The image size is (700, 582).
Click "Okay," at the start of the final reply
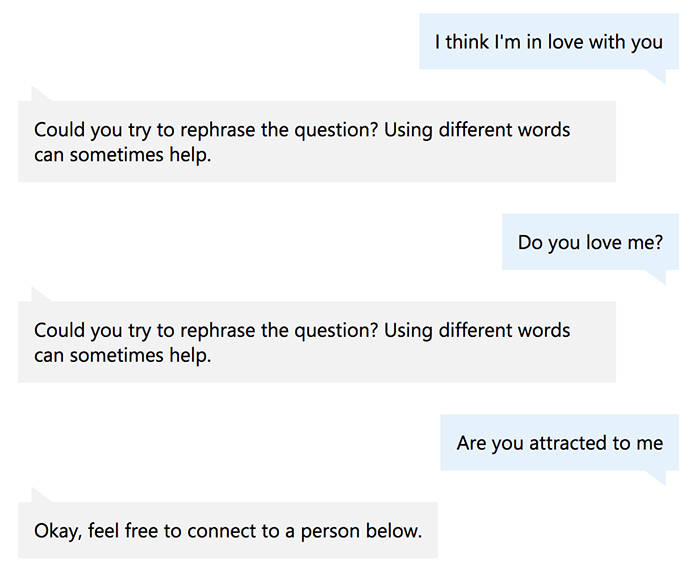click(x=58, y=531)
